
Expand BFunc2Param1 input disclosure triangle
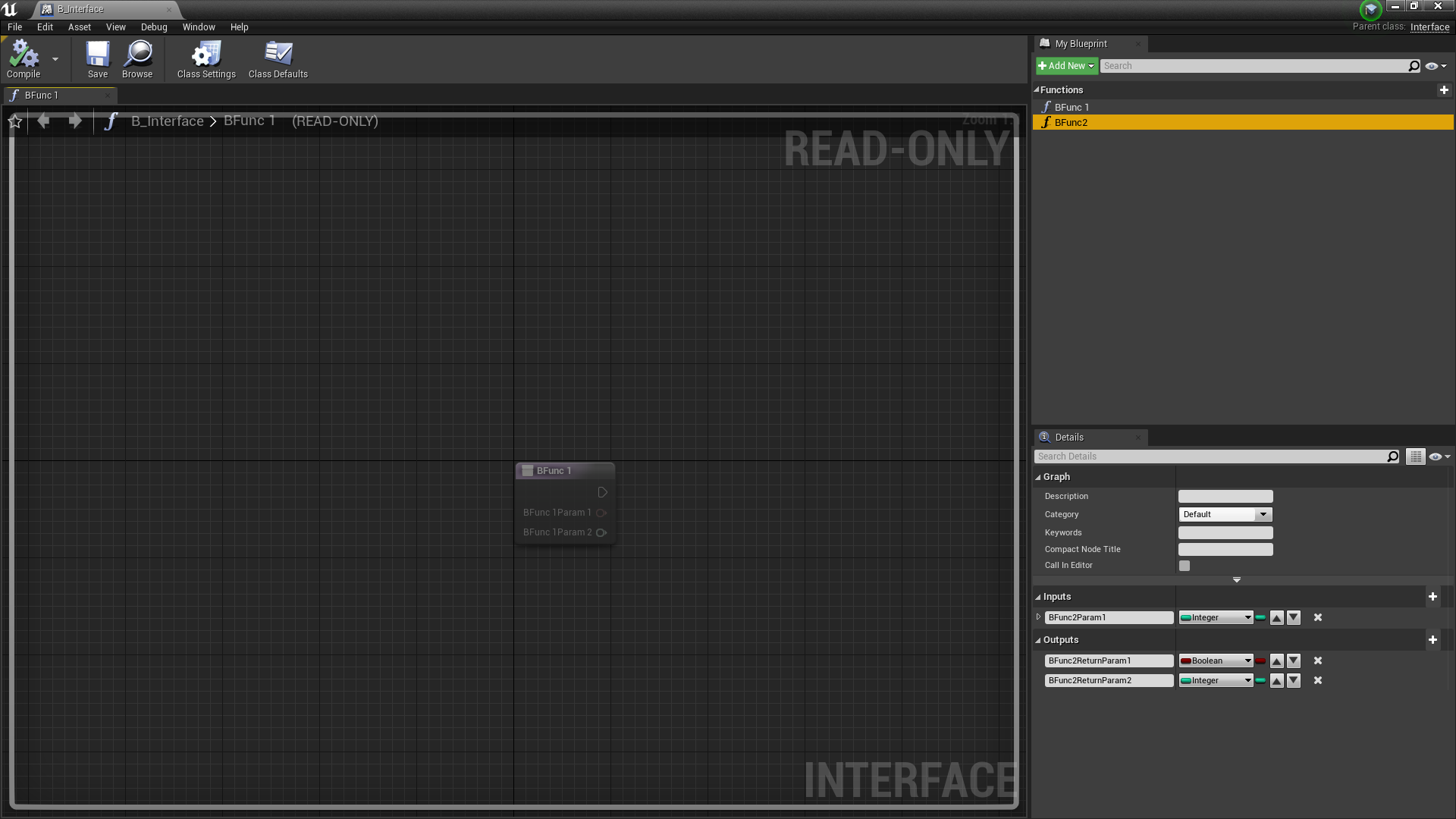1038,617
